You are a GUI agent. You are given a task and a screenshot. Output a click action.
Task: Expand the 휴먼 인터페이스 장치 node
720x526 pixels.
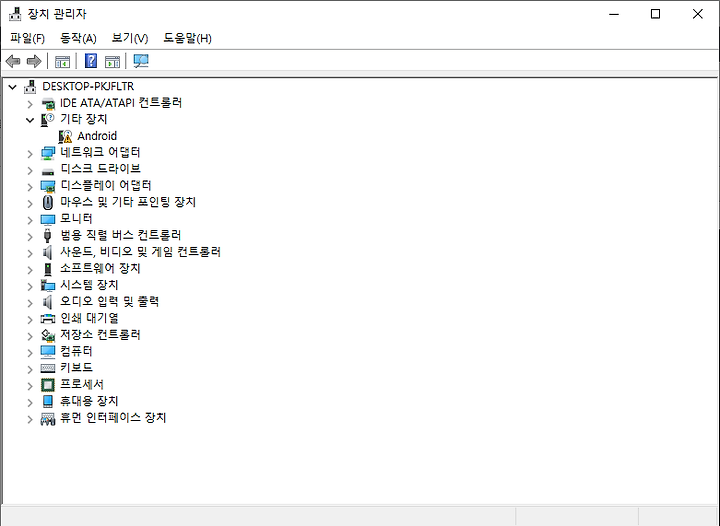(x=30, y=419)
